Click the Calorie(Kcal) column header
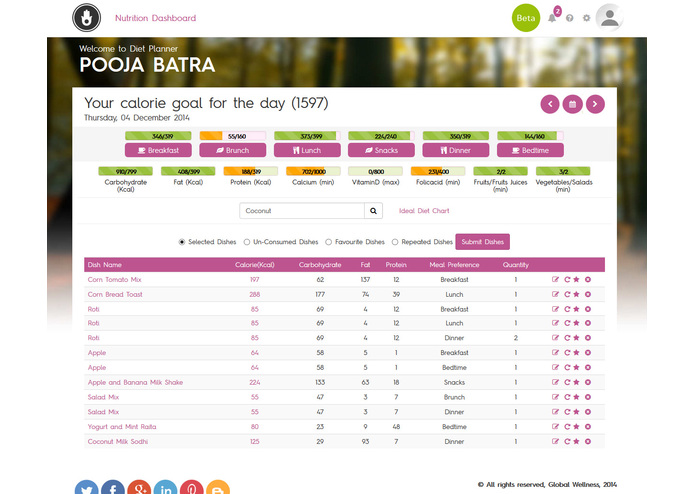Screen dimensions: 695x494 click(x=255, y=265)
